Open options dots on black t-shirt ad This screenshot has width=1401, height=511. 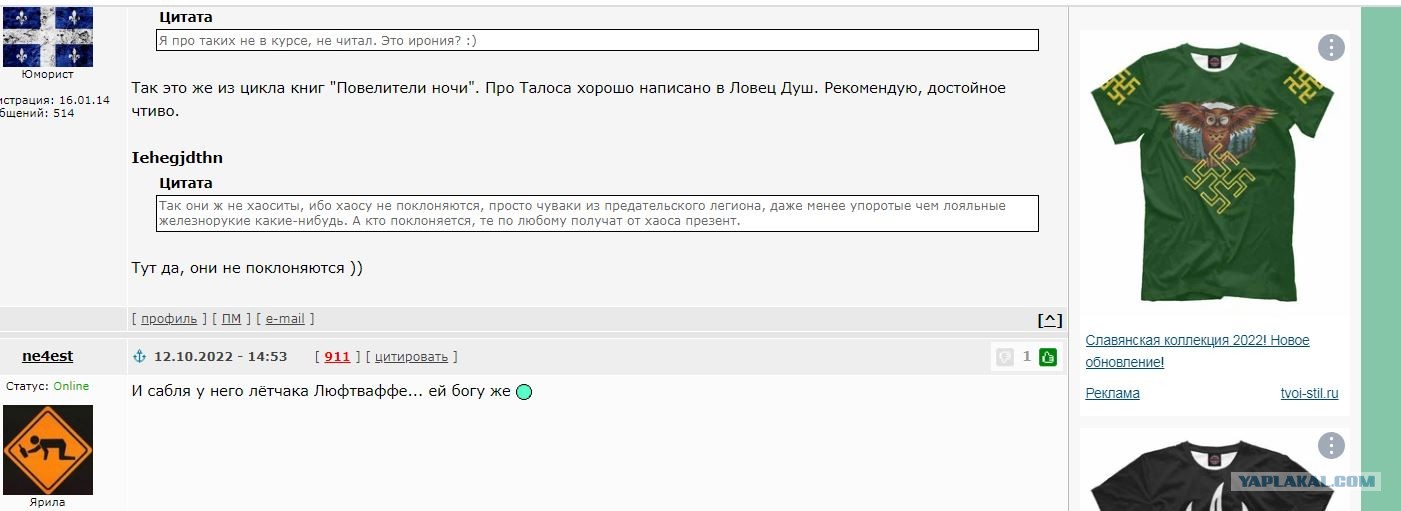tap(1330, 445)
